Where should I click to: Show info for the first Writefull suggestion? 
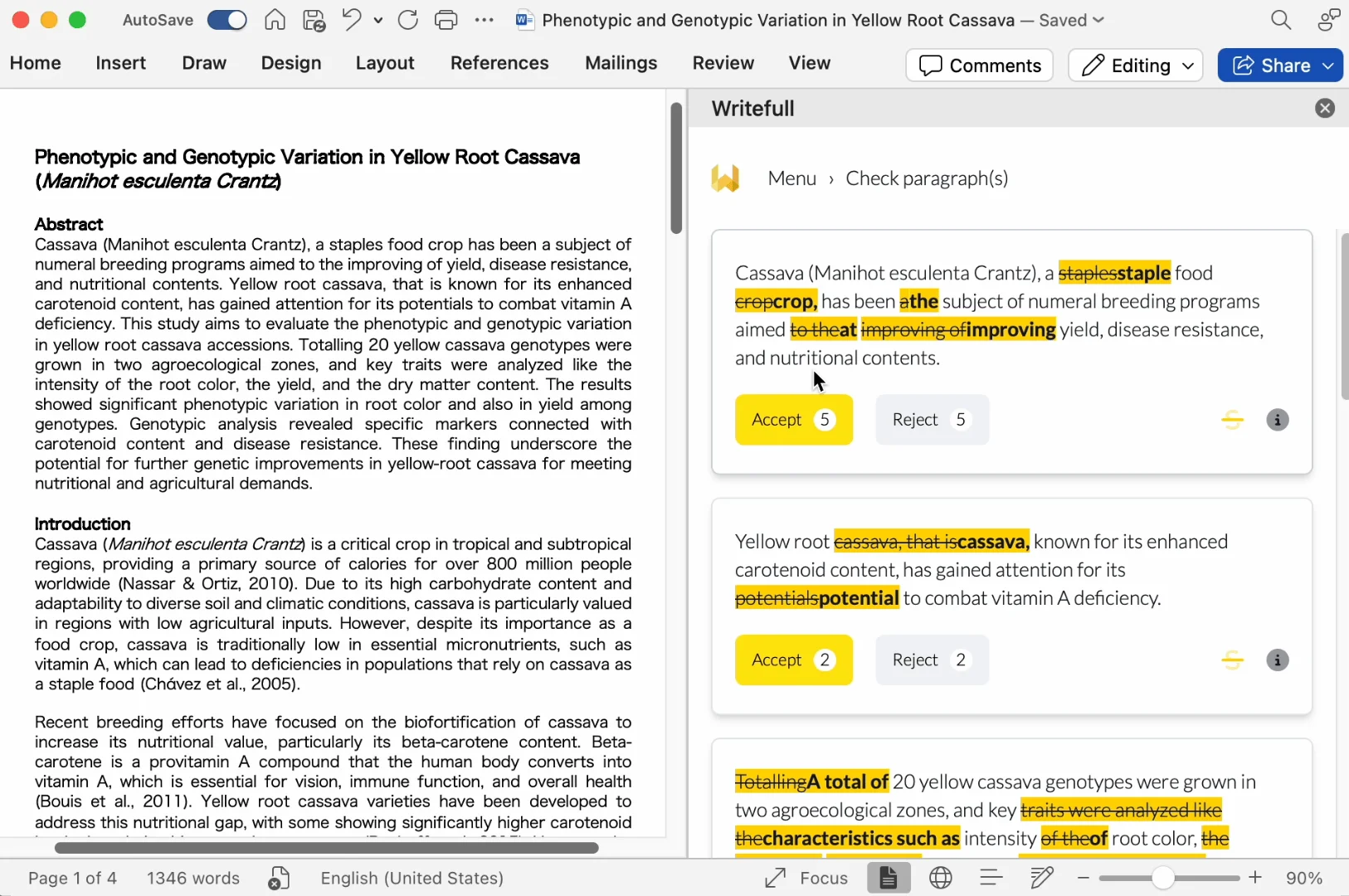coord(1277,420)
